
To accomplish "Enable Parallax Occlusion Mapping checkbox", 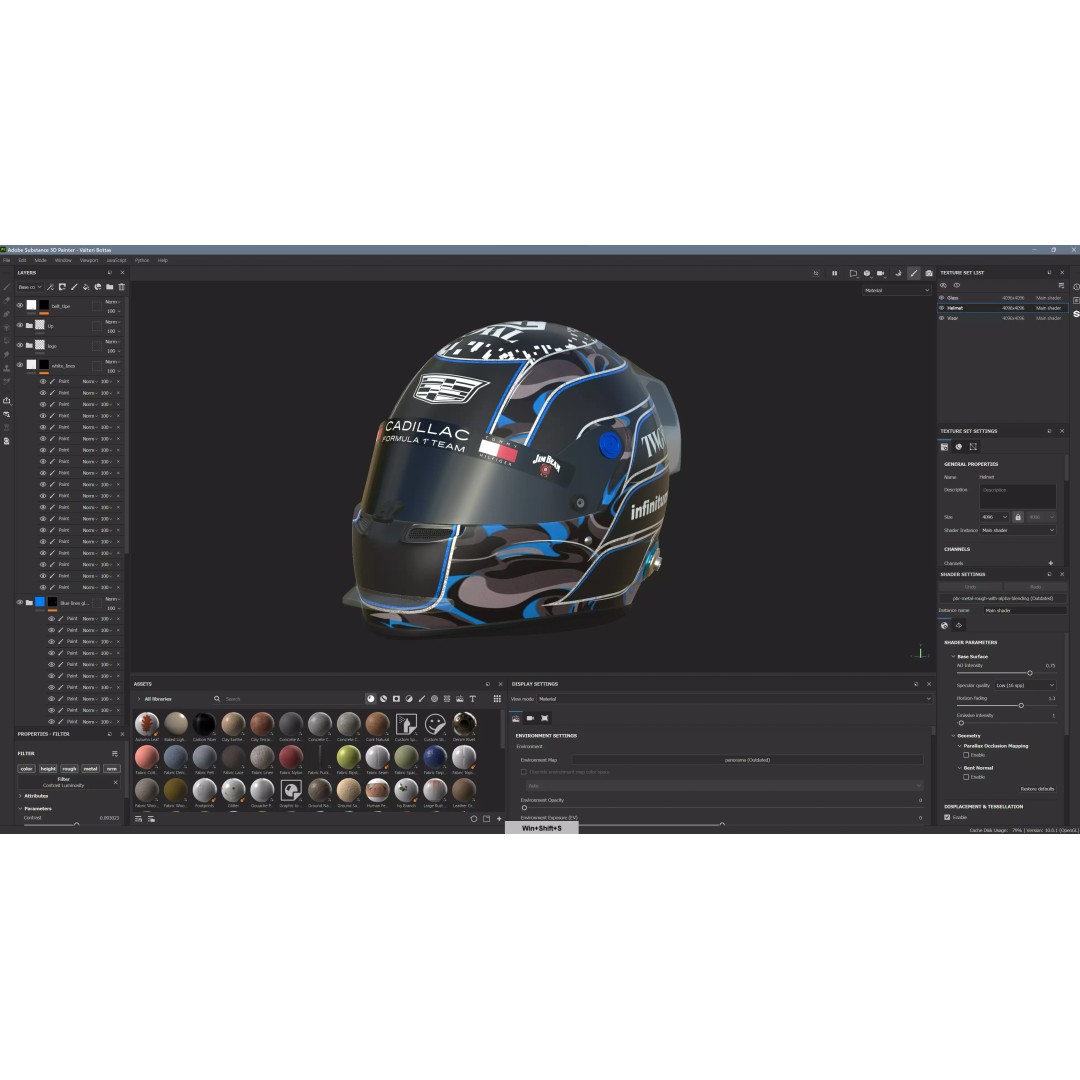I will click(x=966, y=756).
